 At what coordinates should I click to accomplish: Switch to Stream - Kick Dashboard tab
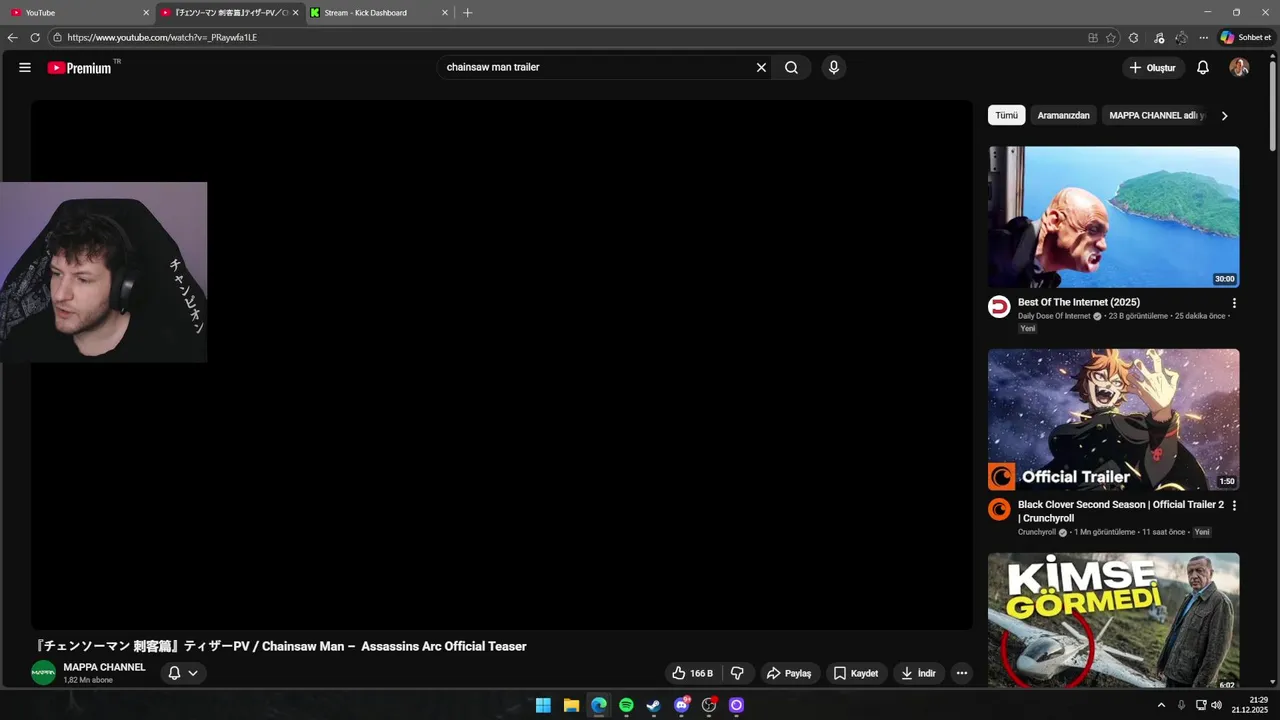tap(378, 13)
